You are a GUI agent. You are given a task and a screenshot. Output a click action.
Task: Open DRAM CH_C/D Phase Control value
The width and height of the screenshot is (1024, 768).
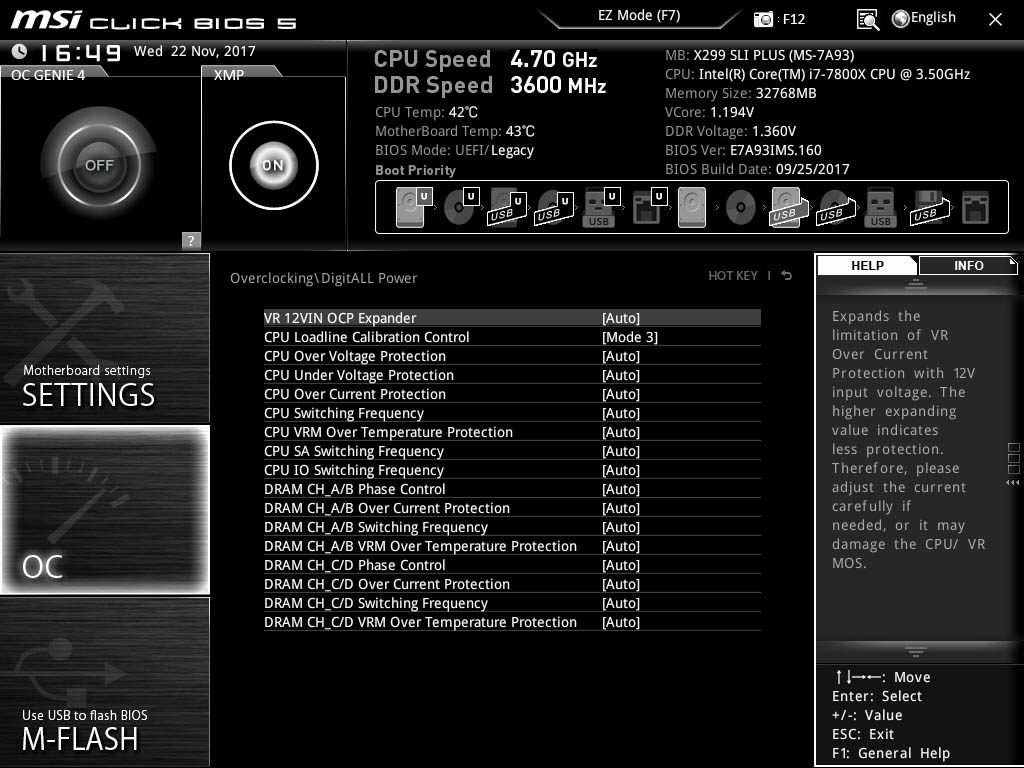pos(620,564)
